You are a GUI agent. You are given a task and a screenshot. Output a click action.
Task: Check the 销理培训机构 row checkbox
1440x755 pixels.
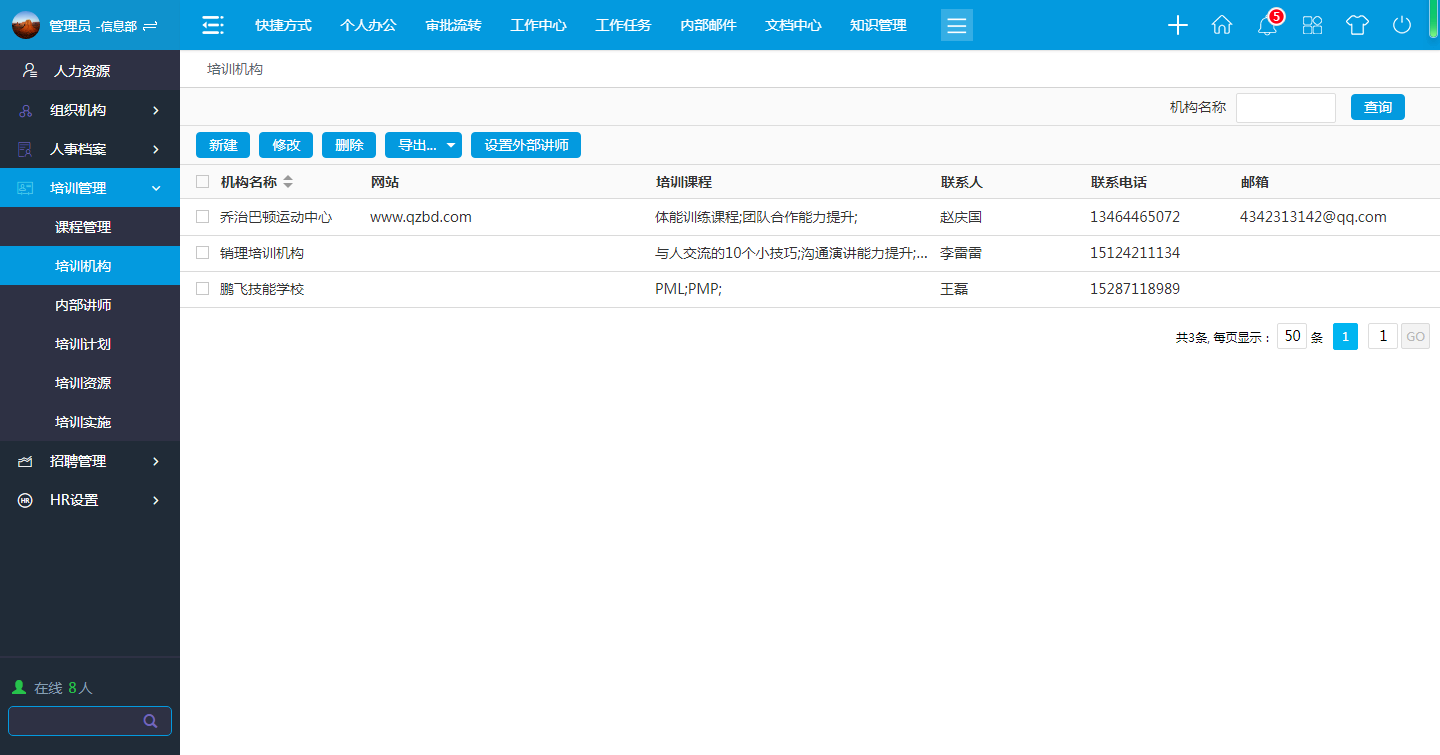203,253
